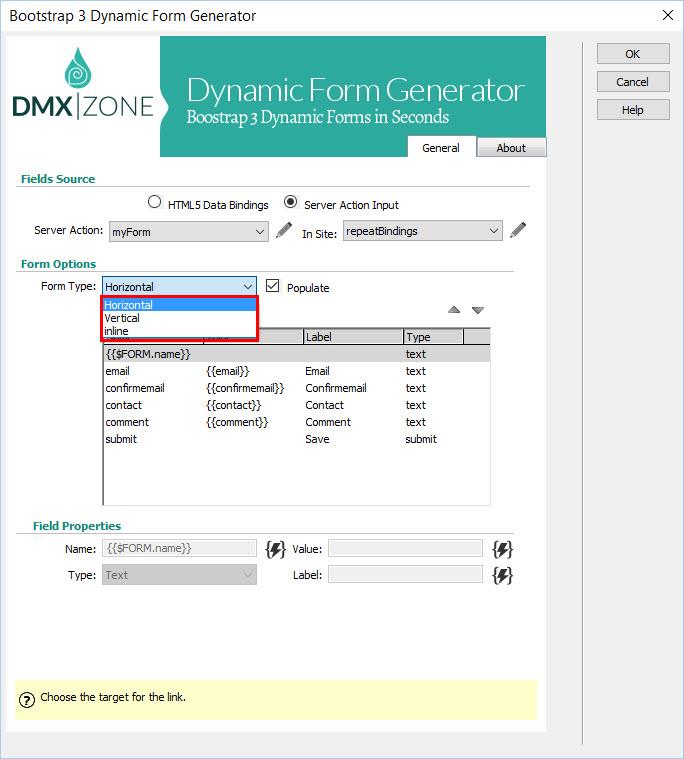This screenshot has width=684, height=759.
Task: Click the Email label cell
Action: [317, 371]
